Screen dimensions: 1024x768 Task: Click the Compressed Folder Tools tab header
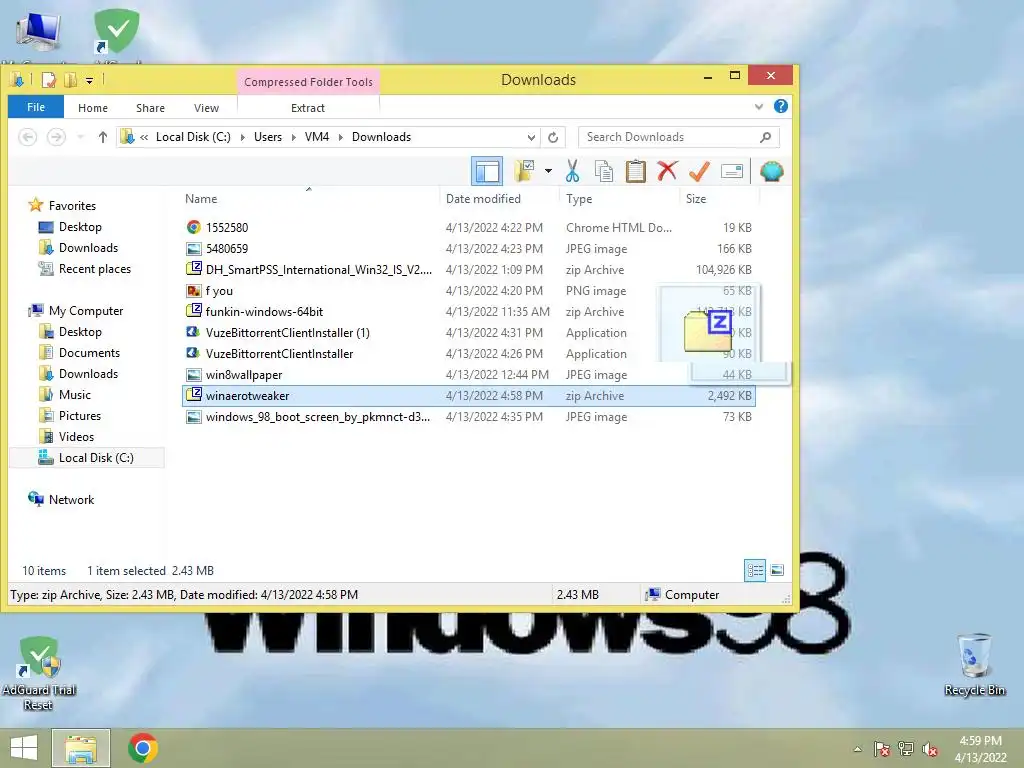click(x=308, y=82)
